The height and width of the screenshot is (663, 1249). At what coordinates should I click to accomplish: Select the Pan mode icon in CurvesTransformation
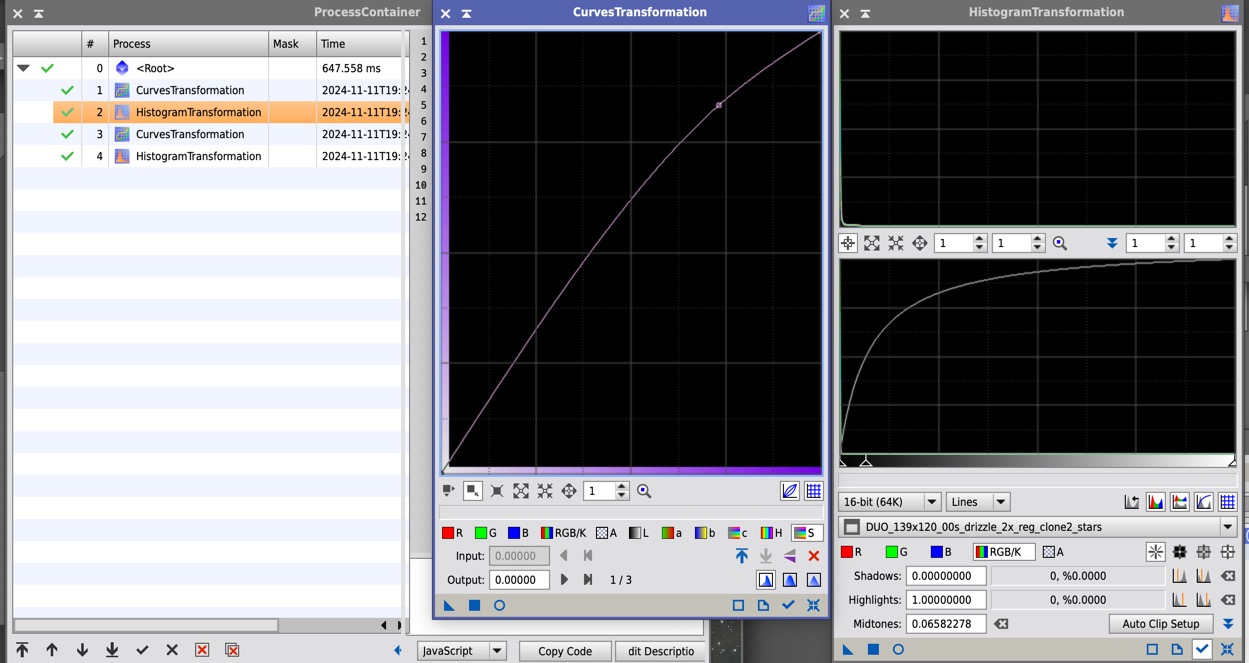569,491
